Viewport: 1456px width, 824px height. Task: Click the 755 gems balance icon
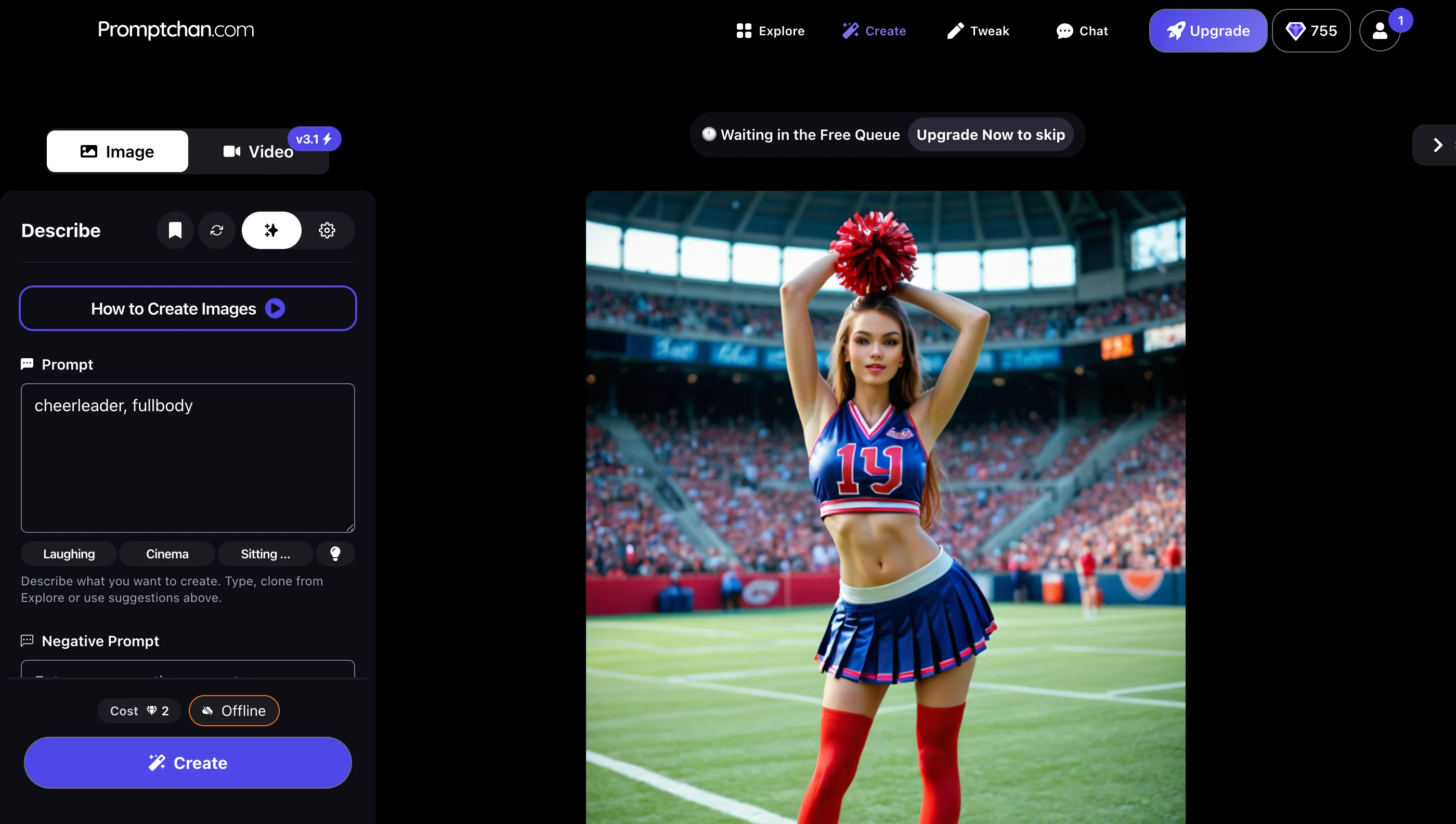(1310, 31)
